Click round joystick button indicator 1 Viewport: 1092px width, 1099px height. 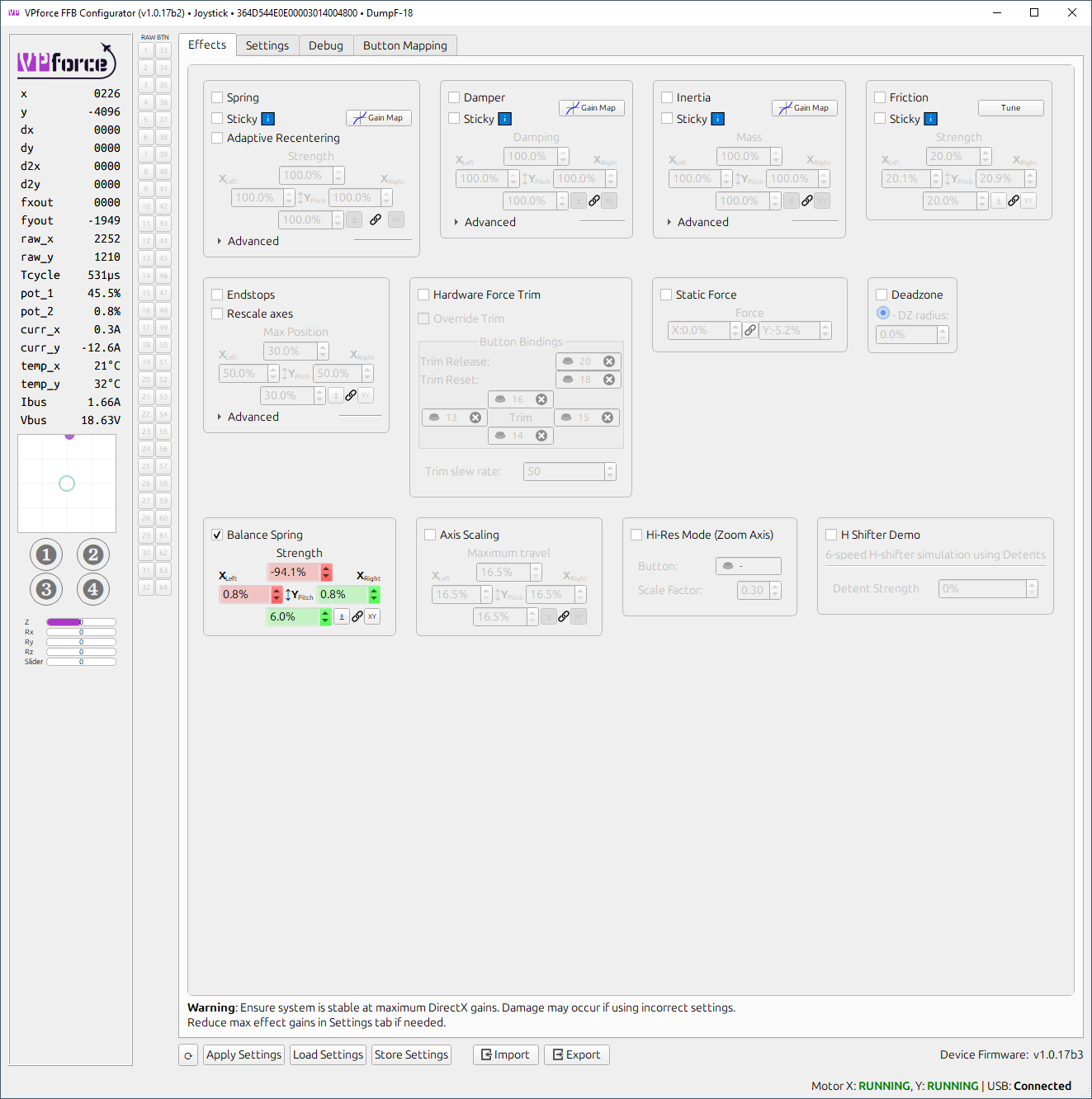(46, 554)
